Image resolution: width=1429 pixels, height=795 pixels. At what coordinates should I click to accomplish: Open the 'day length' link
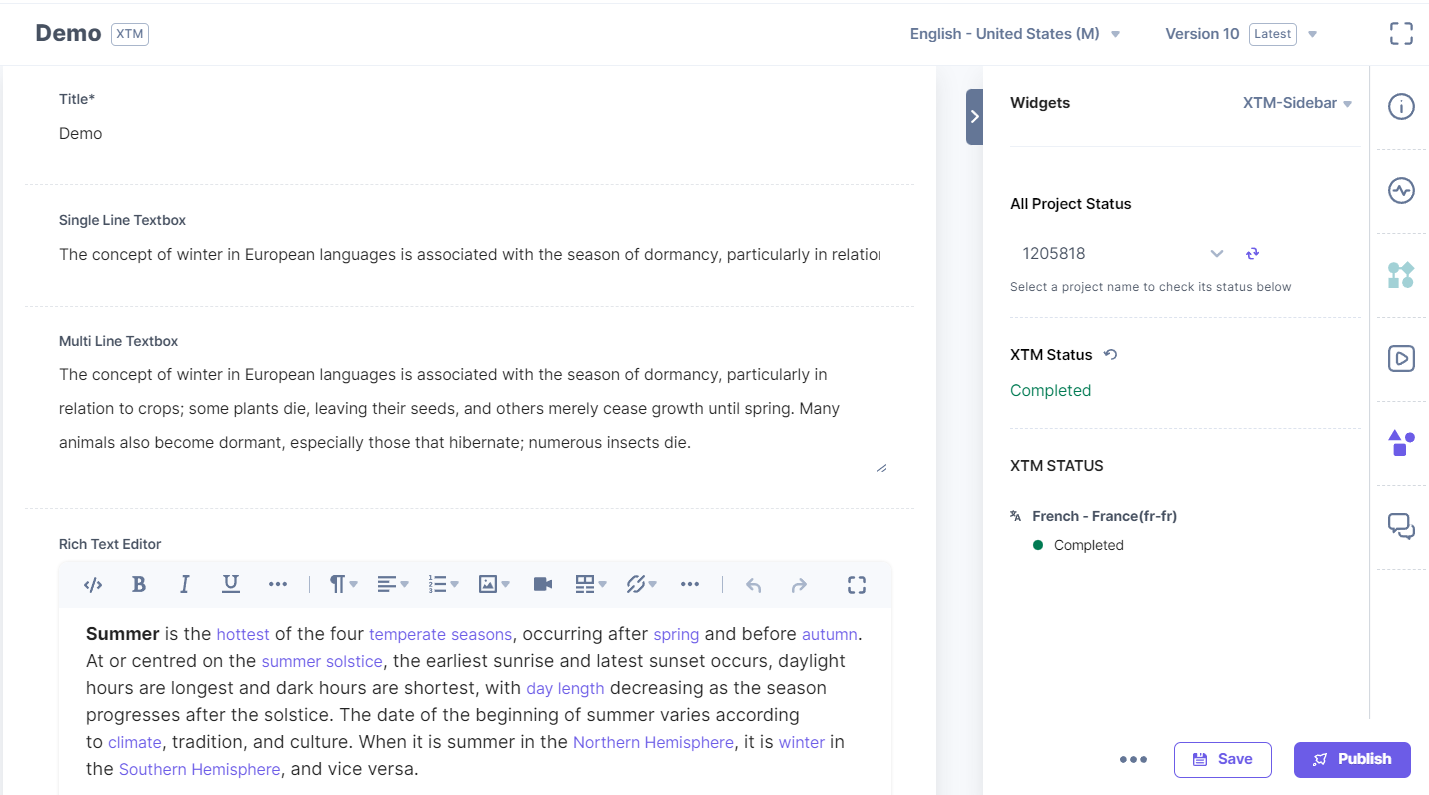coord(565,688)
